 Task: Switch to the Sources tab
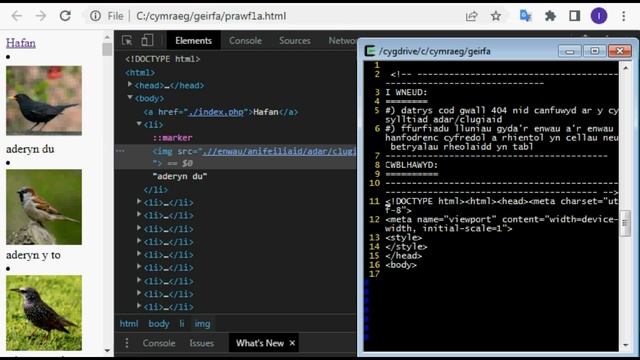click(x=295, y=40)
